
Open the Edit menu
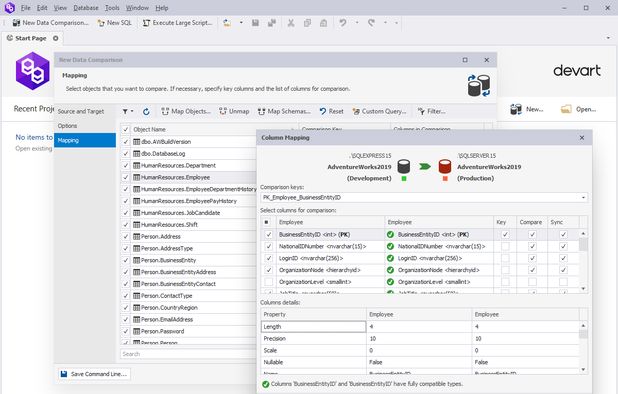tap(42, 8)
